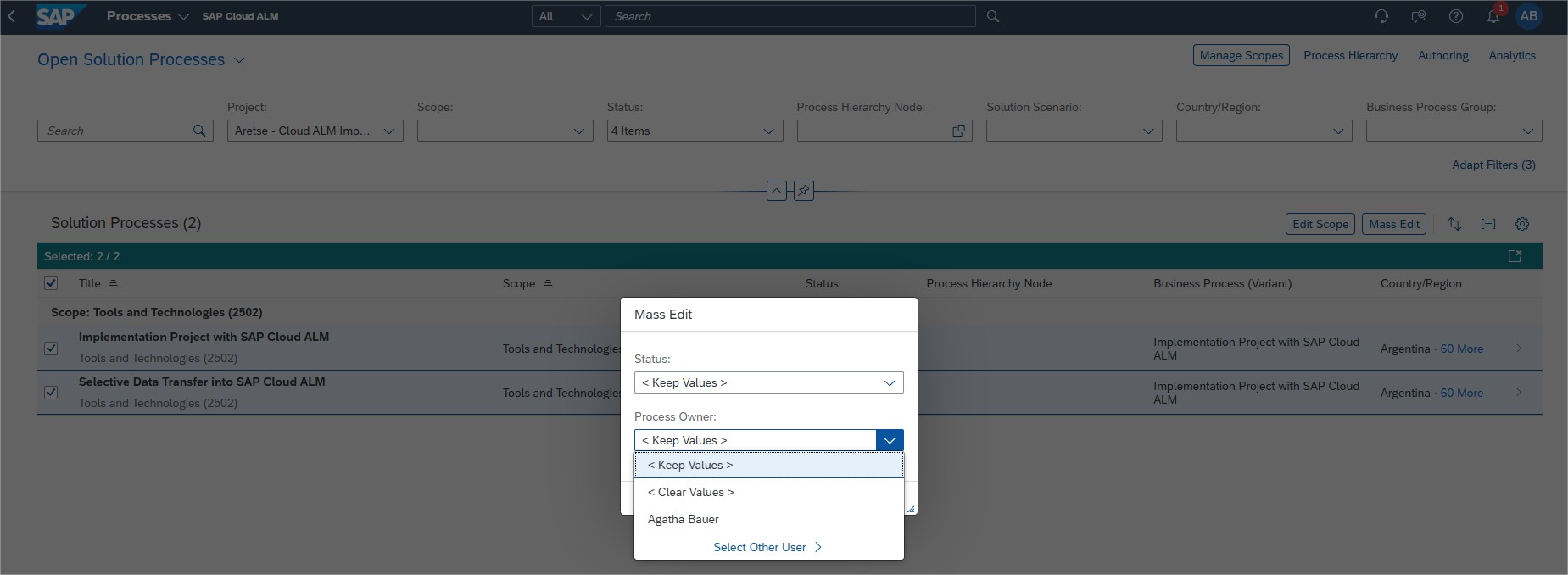Click the notifications bell icon
Viewport: 1568px width, 575px height.
point(1493,17)
